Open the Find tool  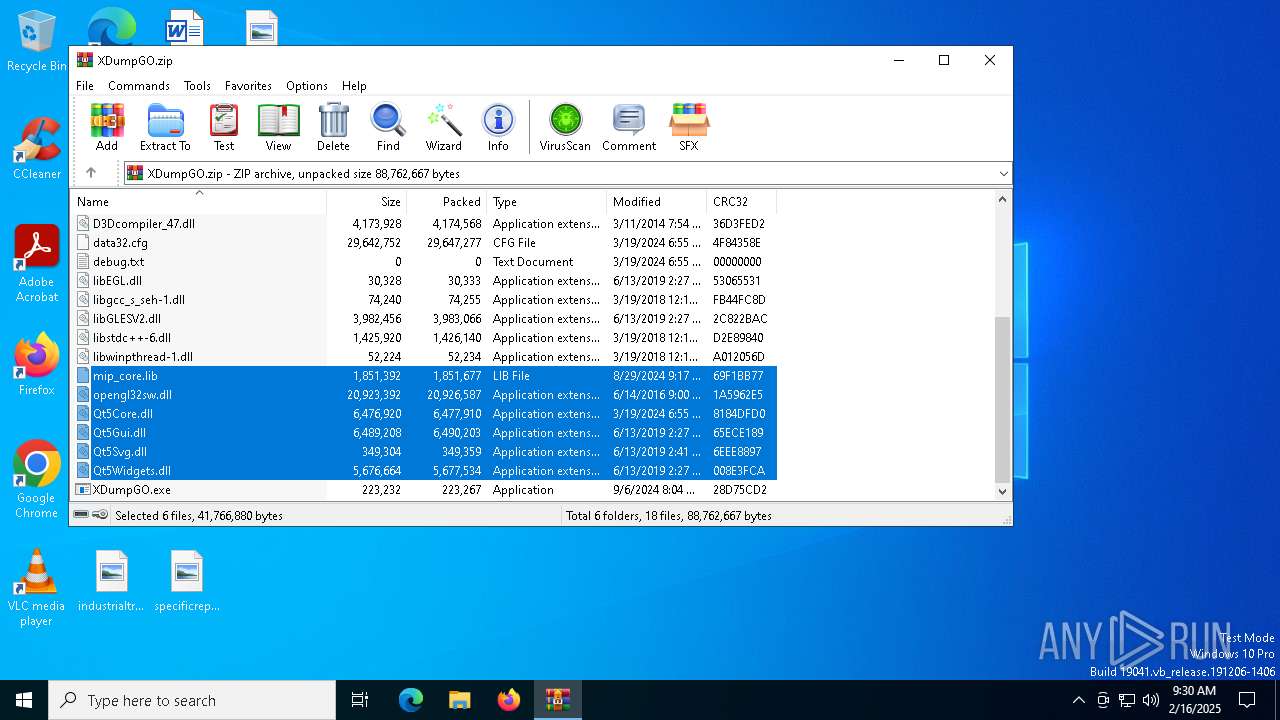pyautogui.click(x=388, y=127)
